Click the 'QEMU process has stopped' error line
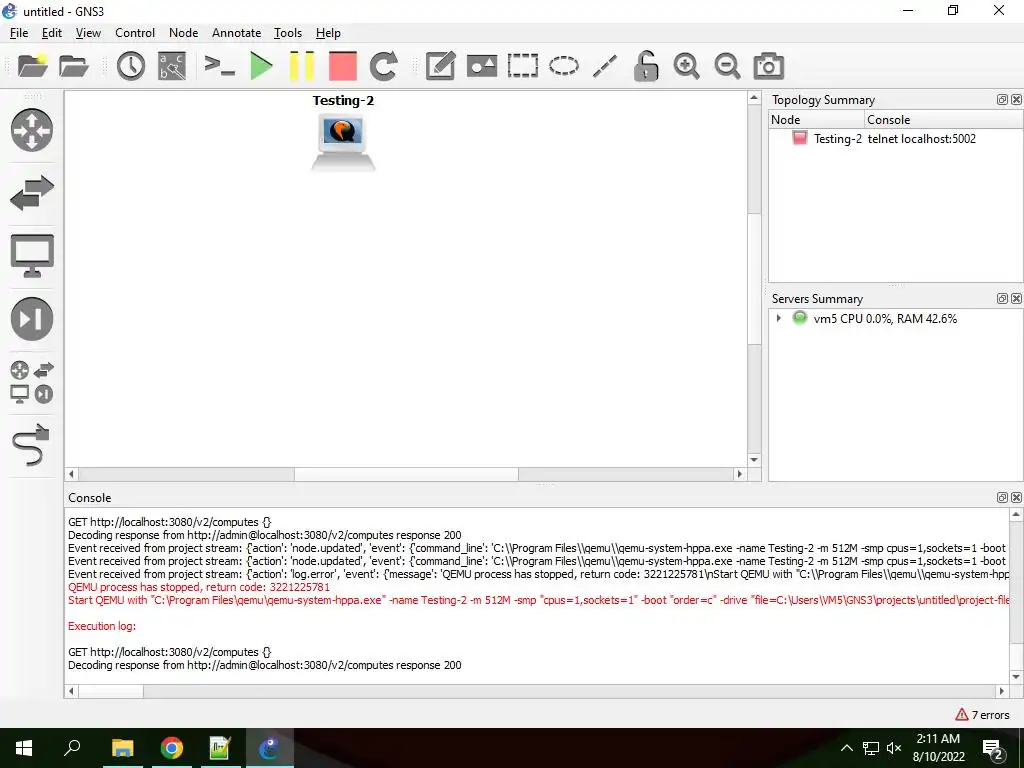This screenshot has height=768, width=1024. click(x=199, y=587)
